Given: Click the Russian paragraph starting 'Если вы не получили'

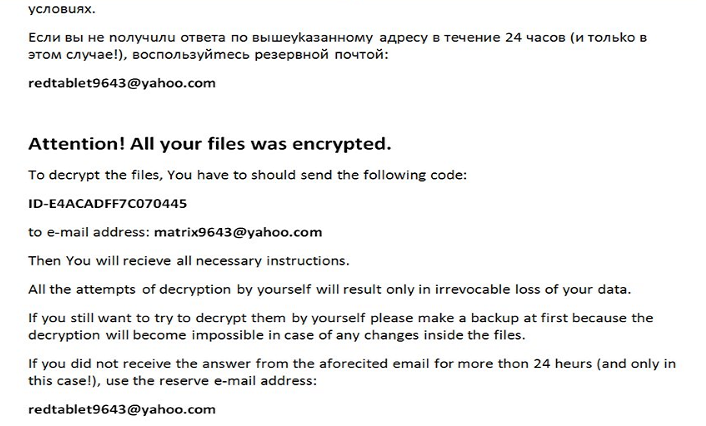Looking at the screenshot, I should 337,46.
